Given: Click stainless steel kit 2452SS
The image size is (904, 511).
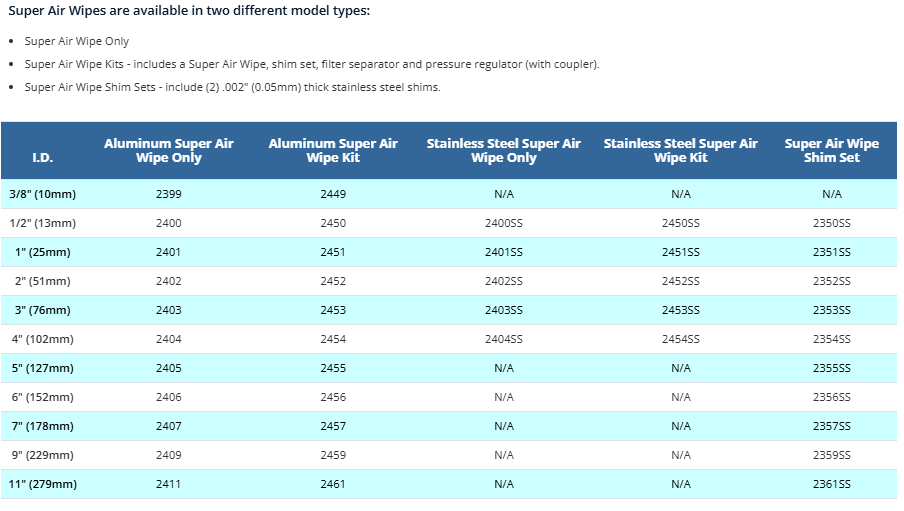Looking at the screenshot, I should (680, 281).
